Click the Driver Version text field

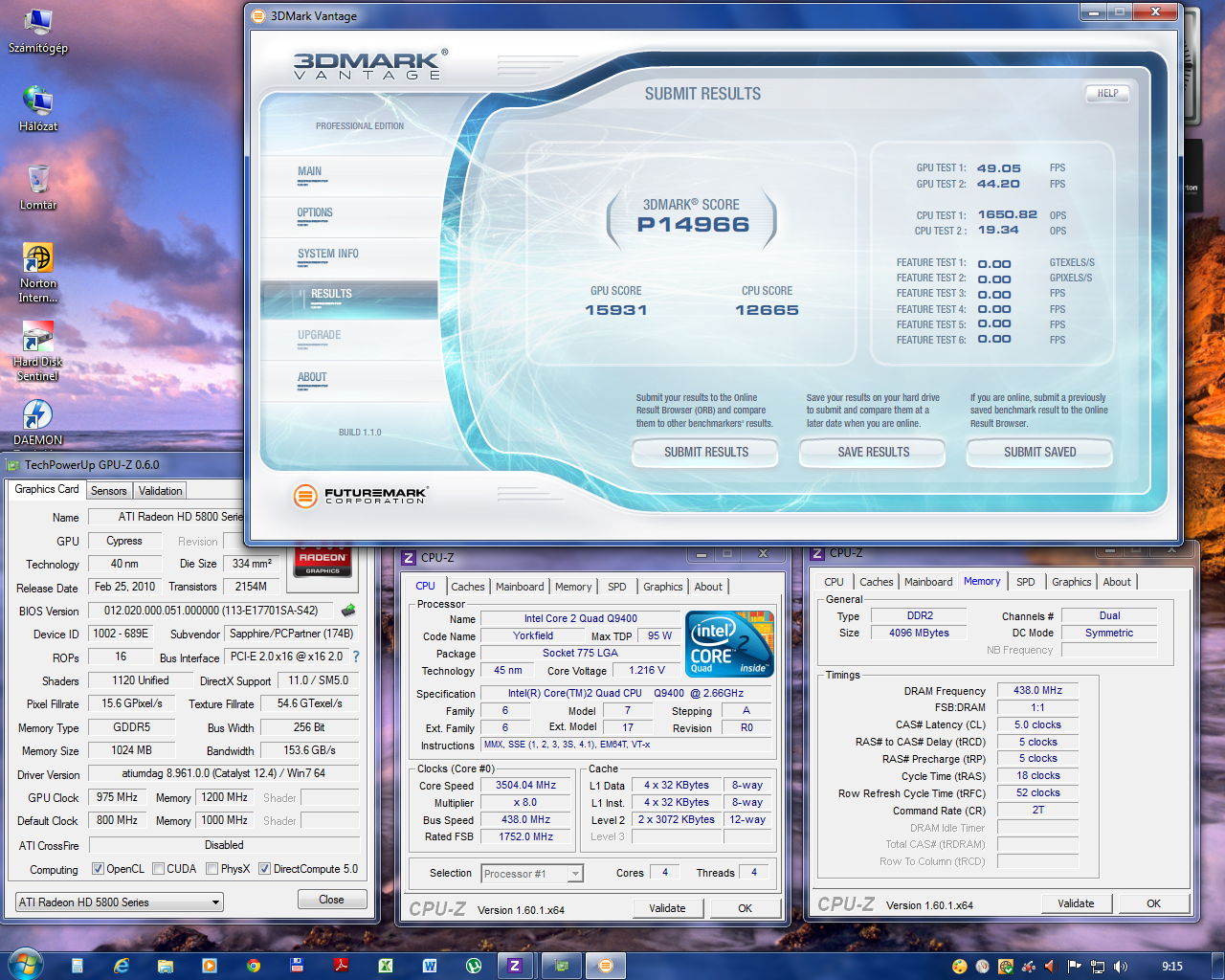tap(223, 773)
